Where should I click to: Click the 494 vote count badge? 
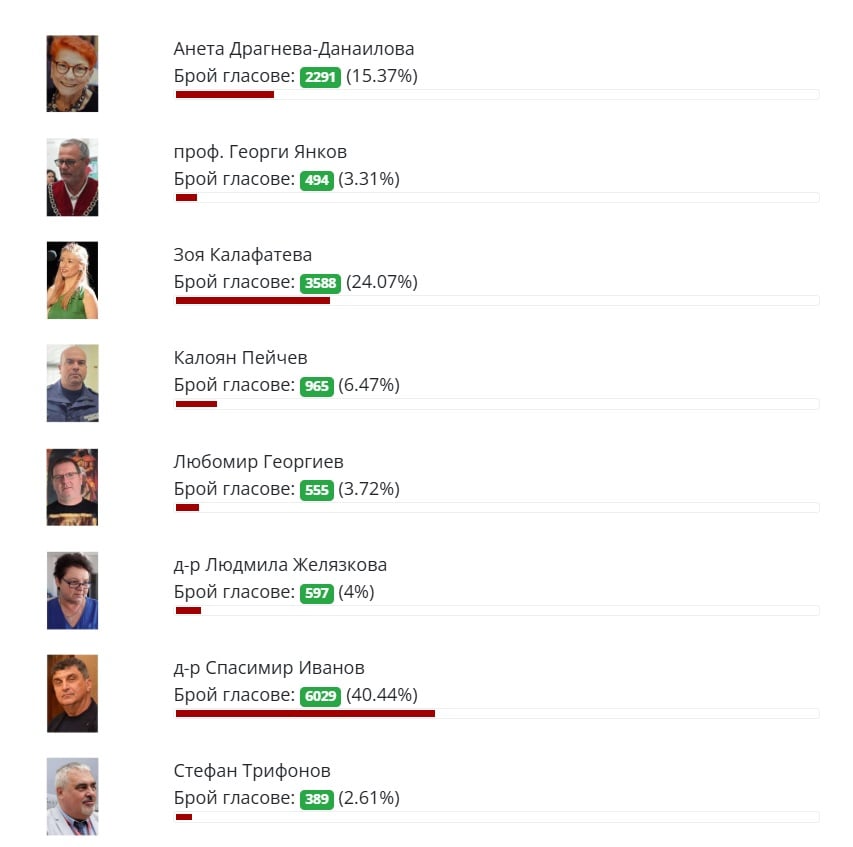coord(317,180)
